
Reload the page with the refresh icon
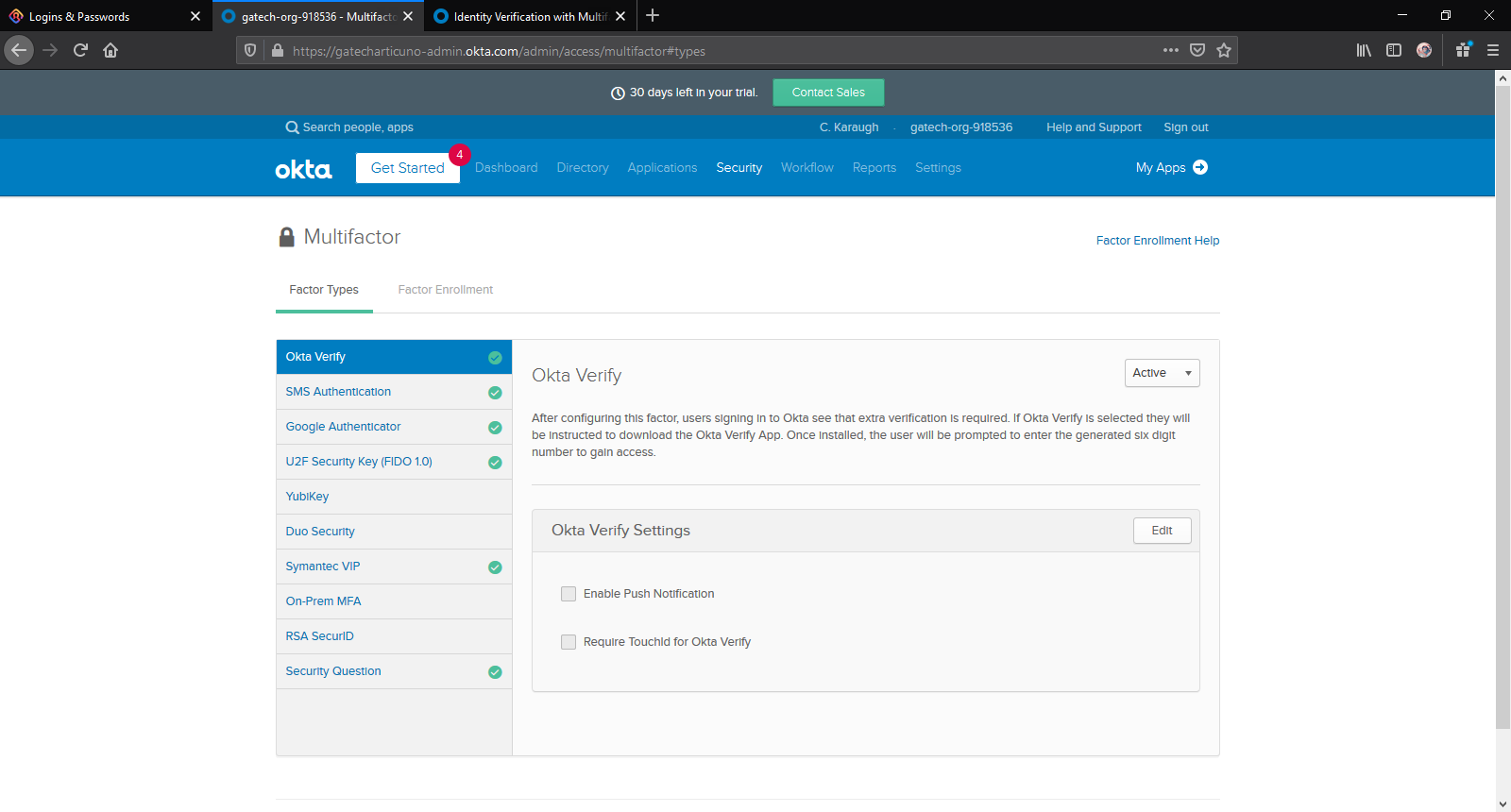click(80, 50)
